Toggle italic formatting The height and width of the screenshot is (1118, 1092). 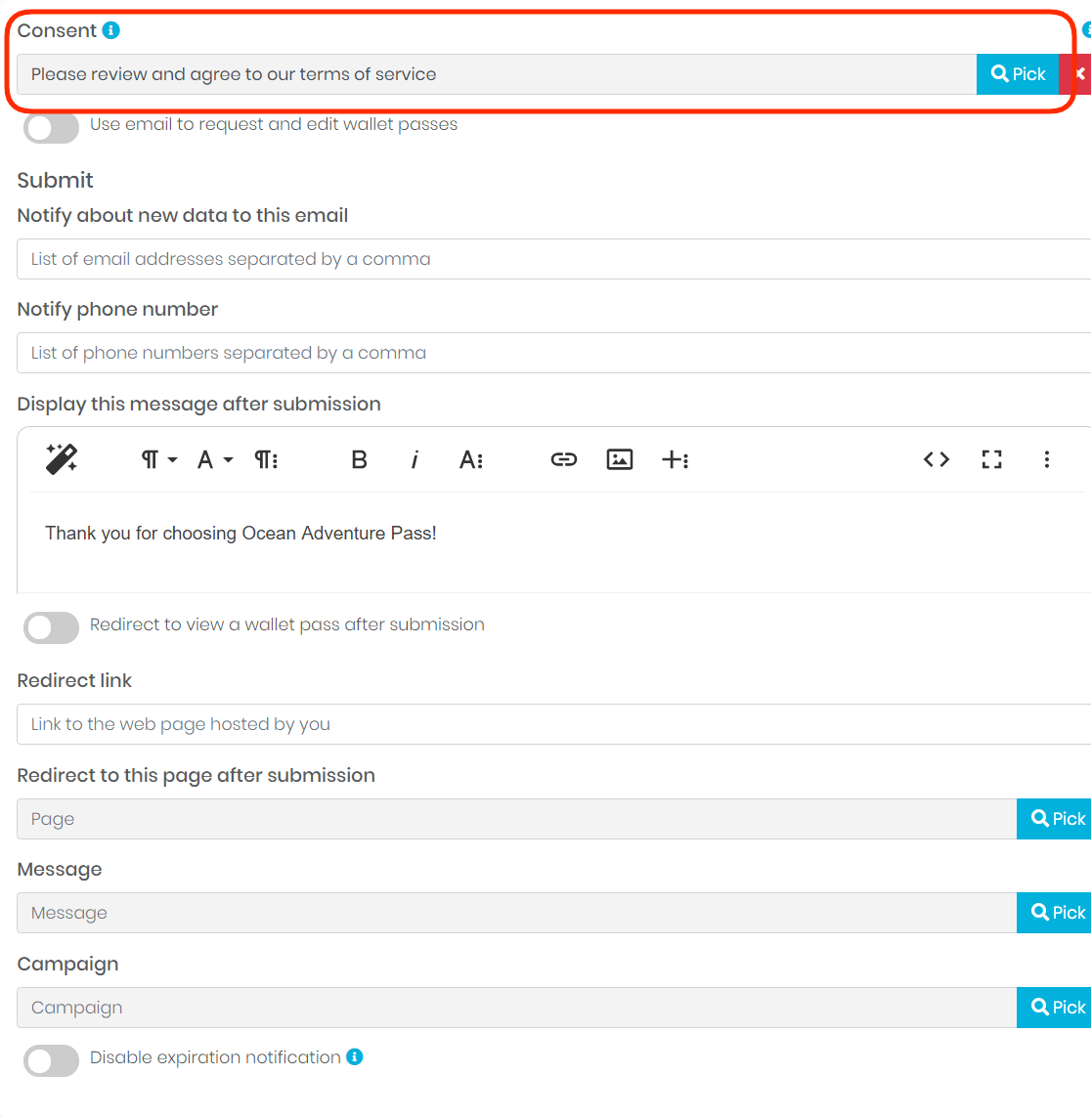(415, 460)
